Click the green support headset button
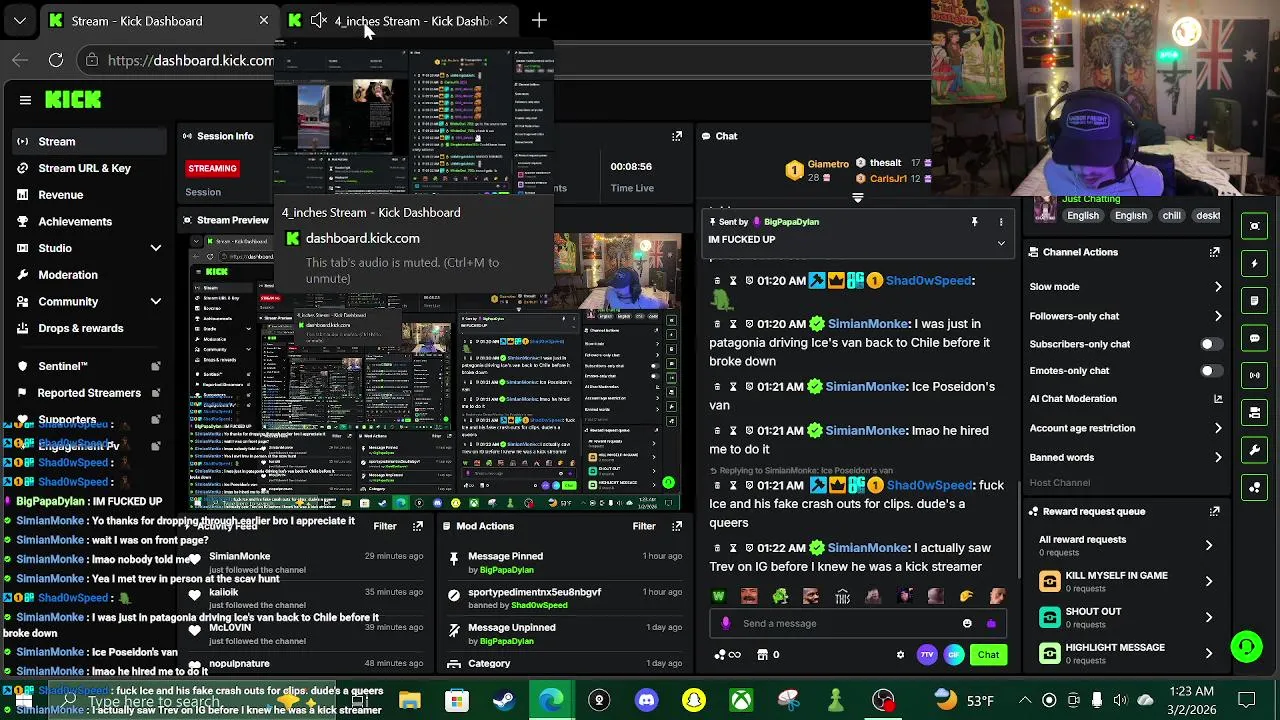This screenshot has height=720, width=1280. click(x=1246, y=647)
